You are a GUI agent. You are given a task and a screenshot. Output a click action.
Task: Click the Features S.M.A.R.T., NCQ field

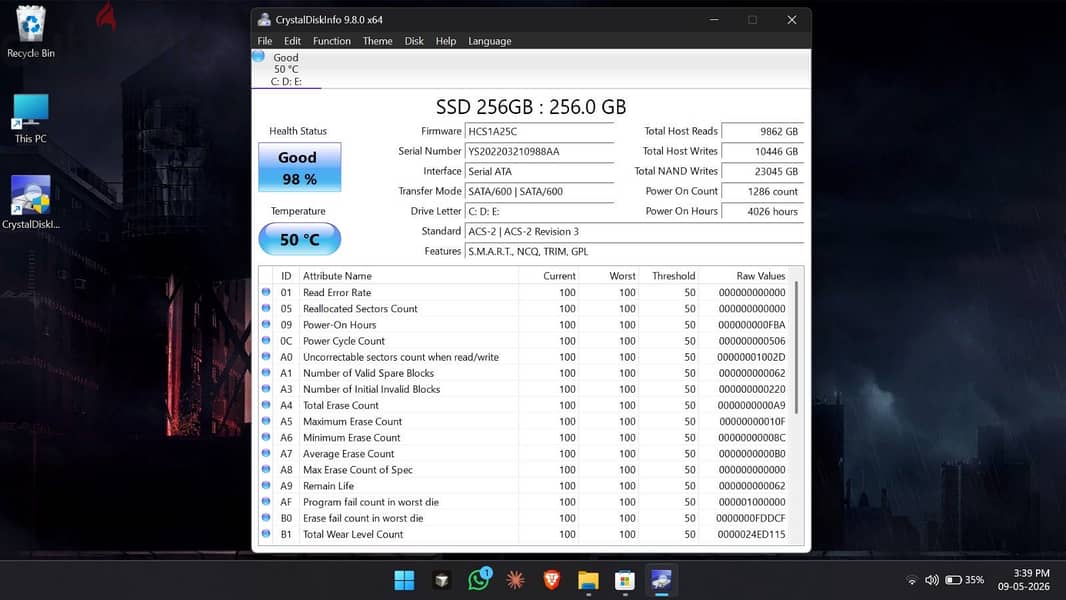click(x=634, y=251)
